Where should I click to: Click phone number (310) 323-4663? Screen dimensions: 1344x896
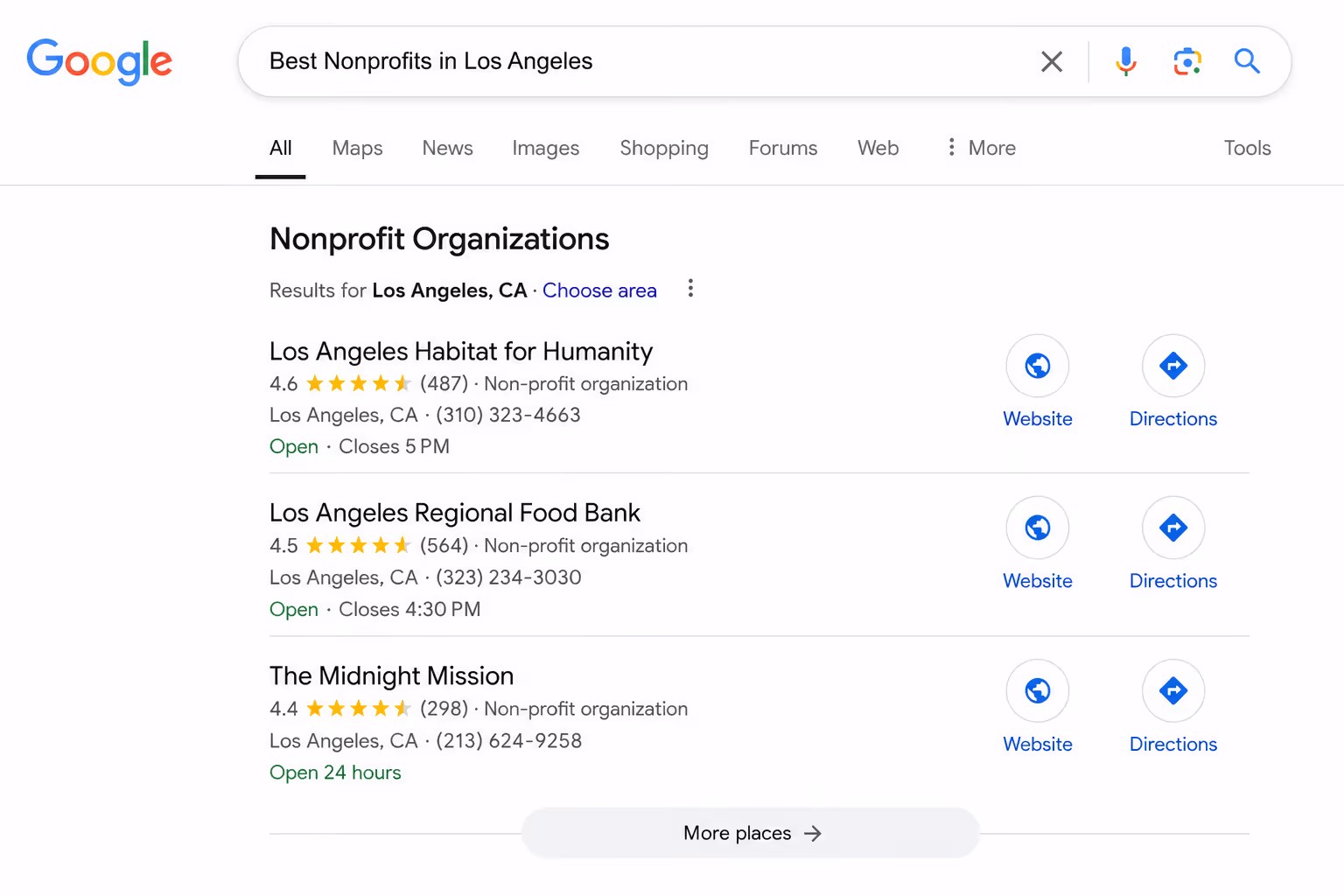508,415
